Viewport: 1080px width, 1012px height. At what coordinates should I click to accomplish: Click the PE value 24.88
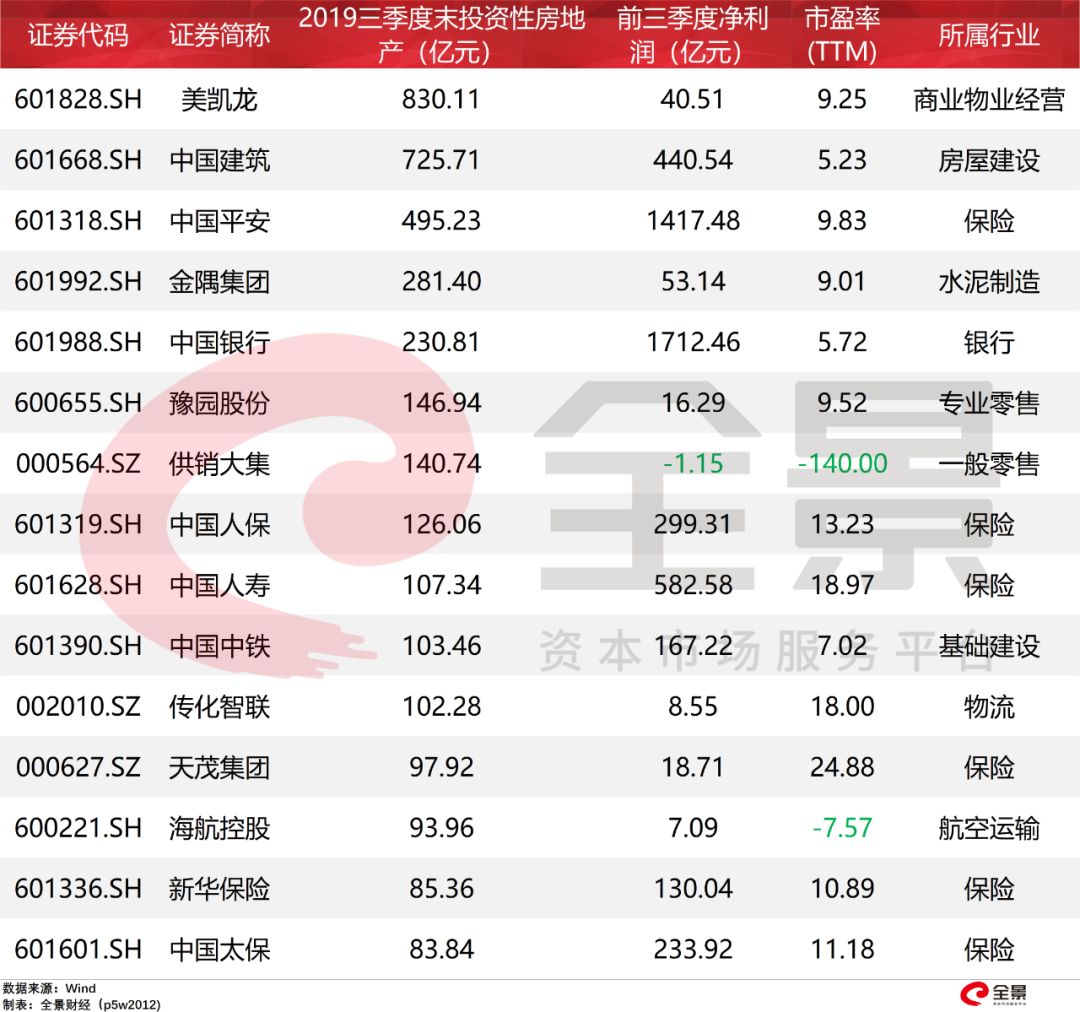tap(842, 767)
